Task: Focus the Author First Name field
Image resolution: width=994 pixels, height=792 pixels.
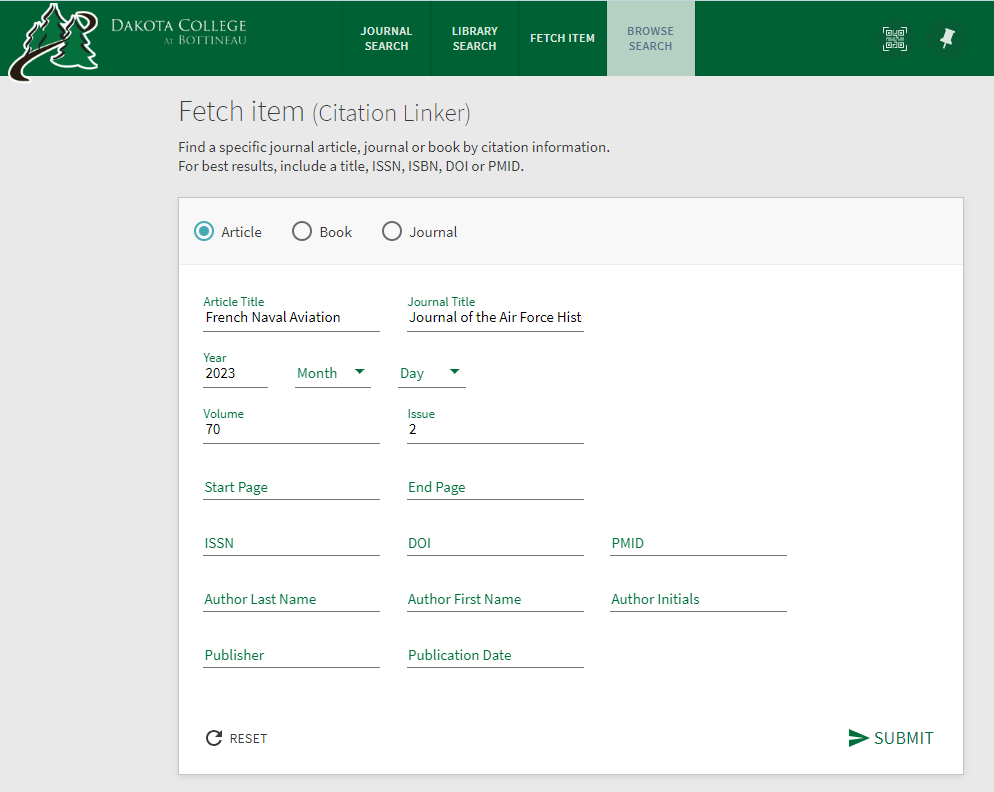Action: click(x=495, y=599)
